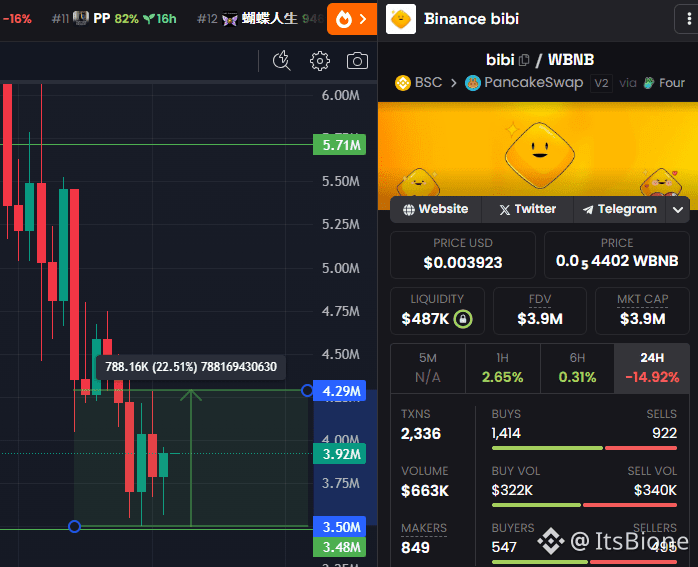
Task: Copy bibi token address icon
Action: coord(524,60)
